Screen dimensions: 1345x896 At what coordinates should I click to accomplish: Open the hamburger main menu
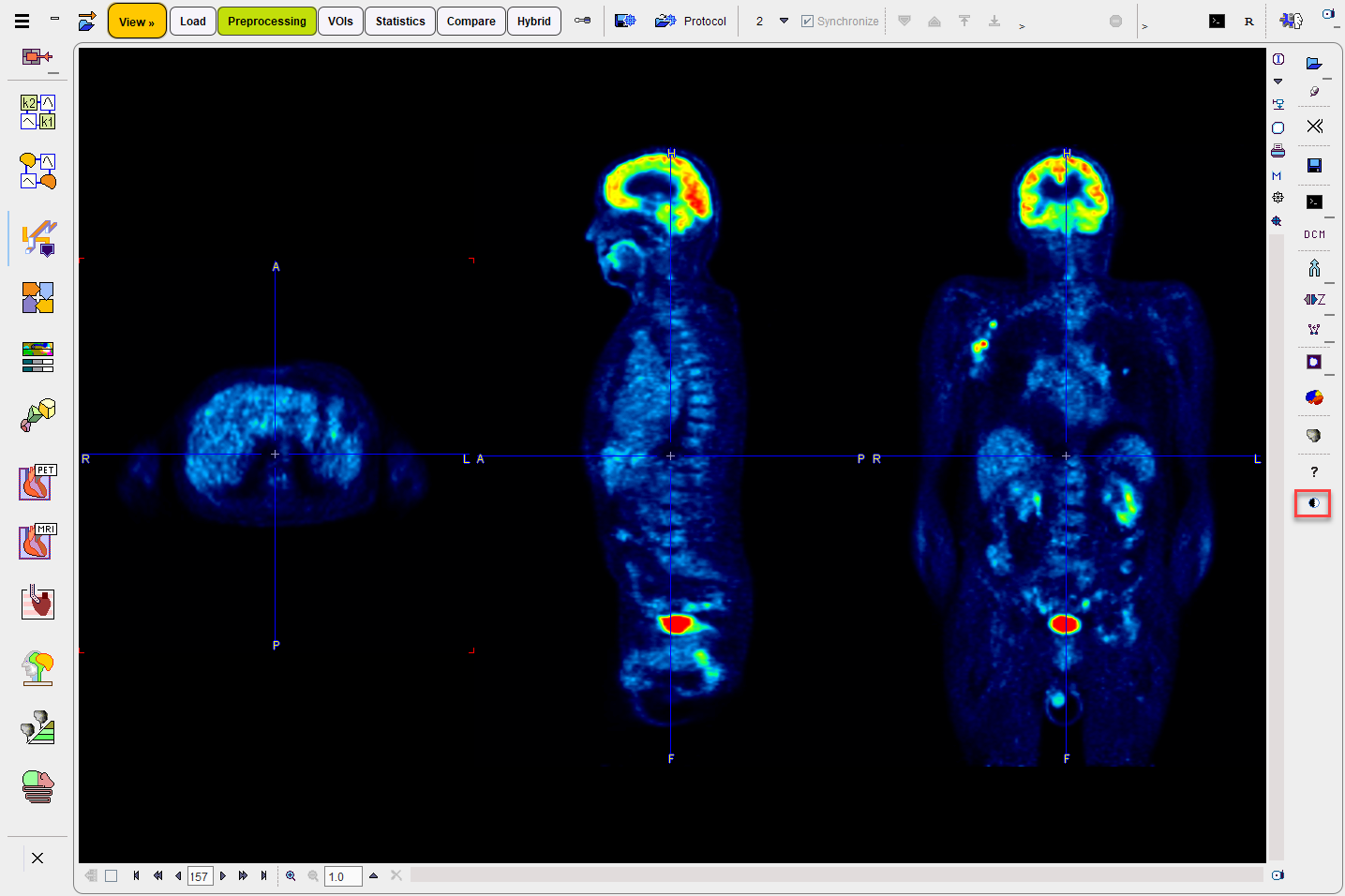22,21
